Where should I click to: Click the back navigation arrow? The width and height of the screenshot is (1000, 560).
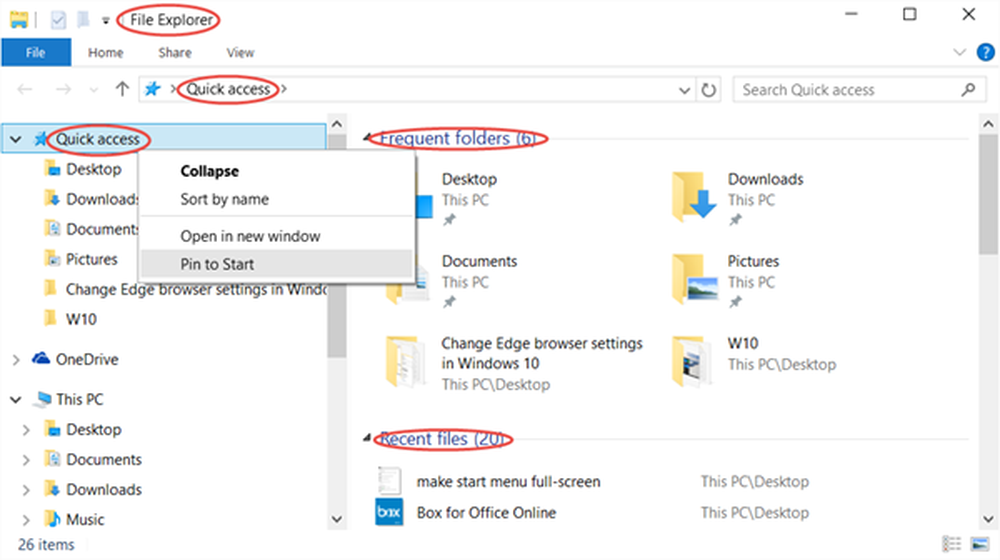tap(25, 89)
